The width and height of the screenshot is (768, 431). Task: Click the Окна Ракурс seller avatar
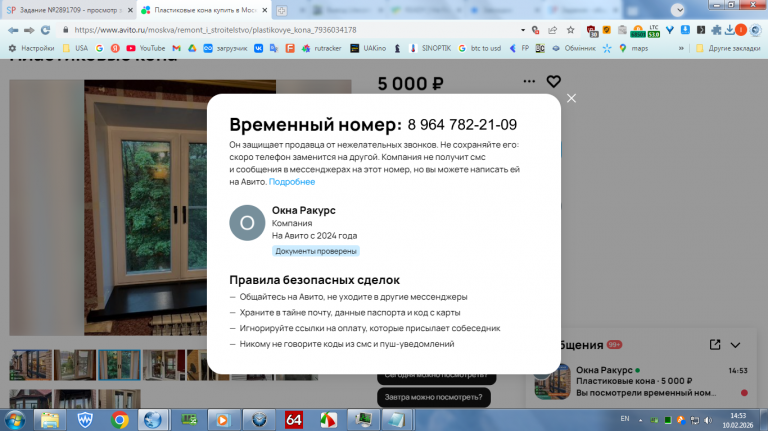point(247,223)
